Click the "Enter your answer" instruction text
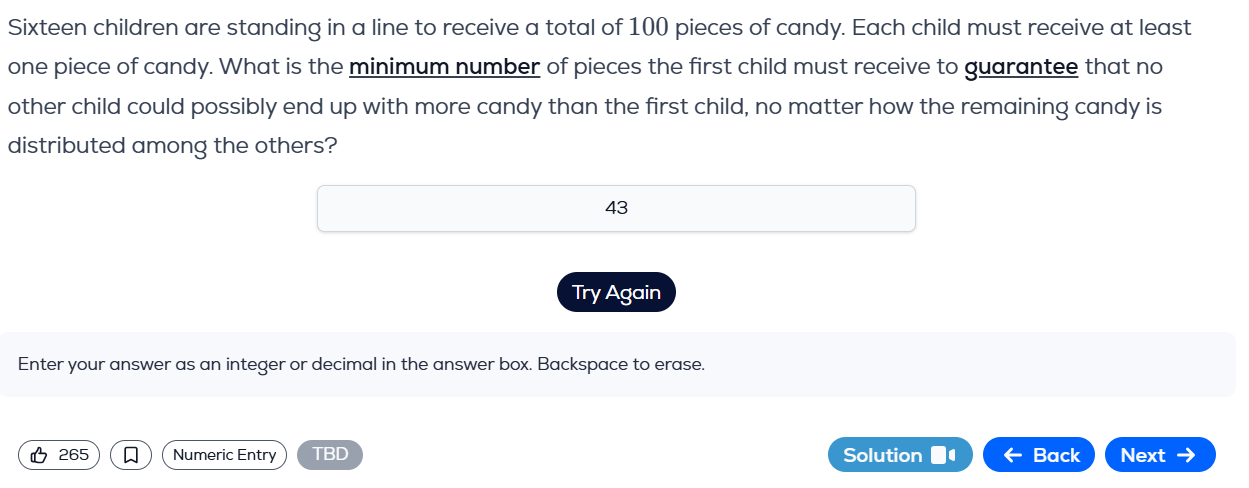 pos(361,364)
